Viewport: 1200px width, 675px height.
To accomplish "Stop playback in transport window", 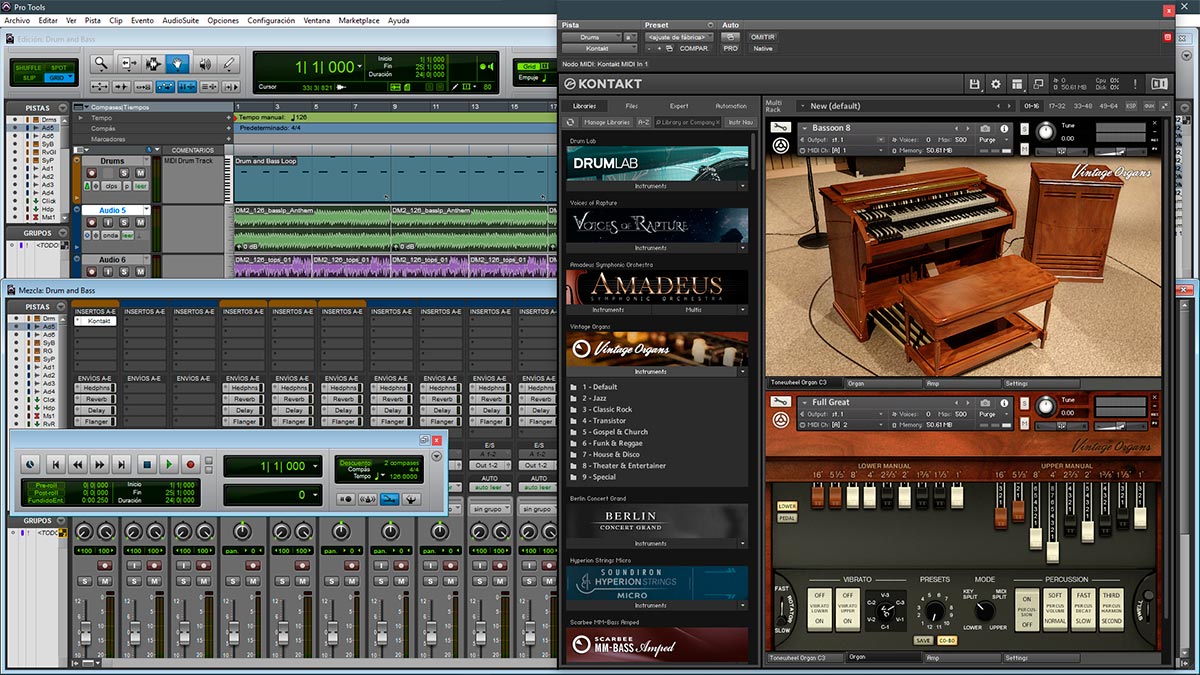I will [x=146, y=465].
